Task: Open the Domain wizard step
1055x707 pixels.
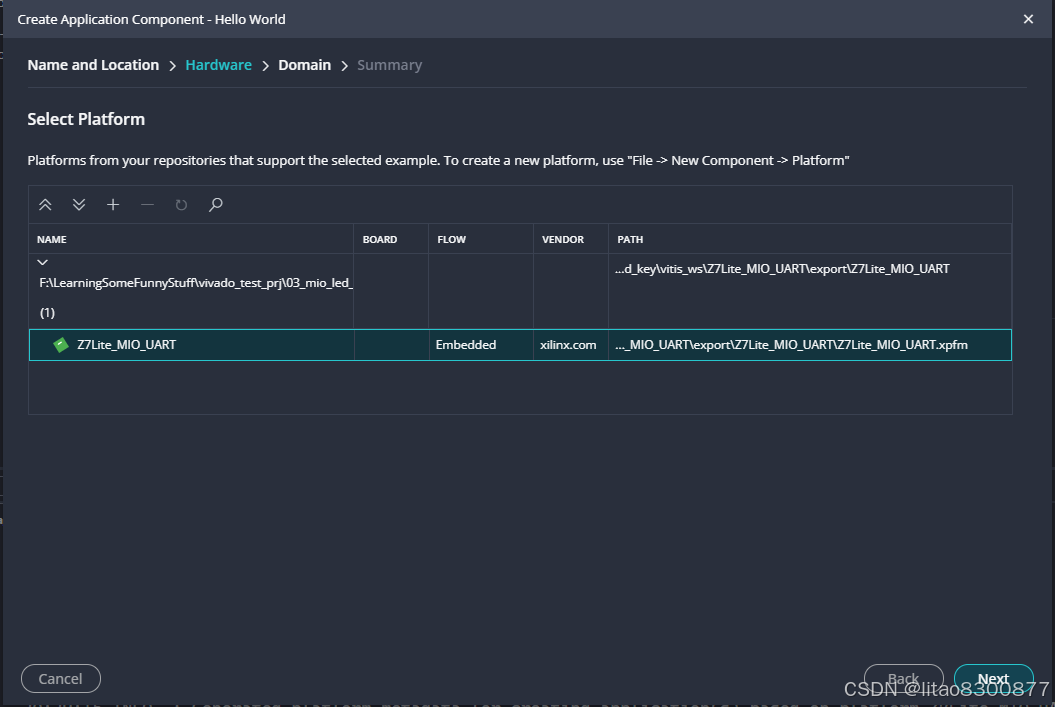Action: click(x=304, y=65)
